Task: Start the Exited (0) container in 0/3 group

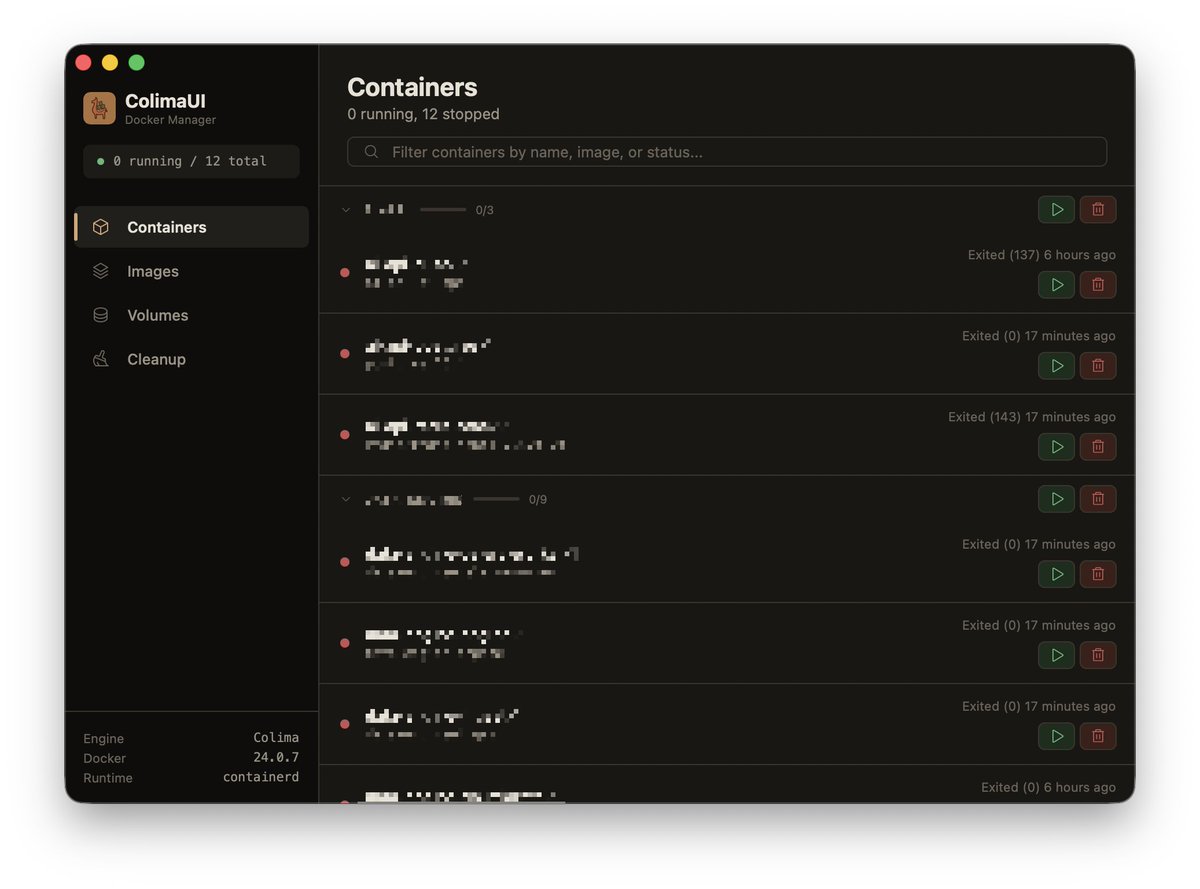Action: point(1057,366)
